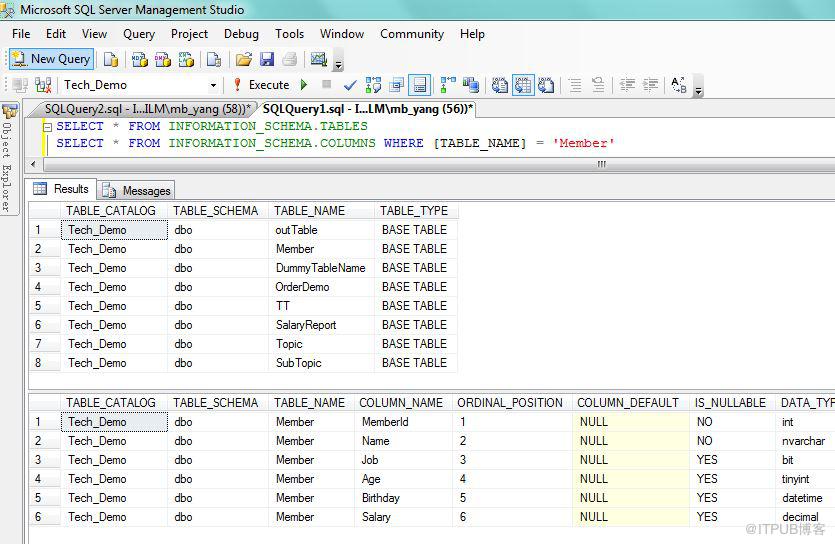Click the IS_NULLABLE column header
Image resolution: width=835 pixels, height=544 pixels.
(730, 403)
